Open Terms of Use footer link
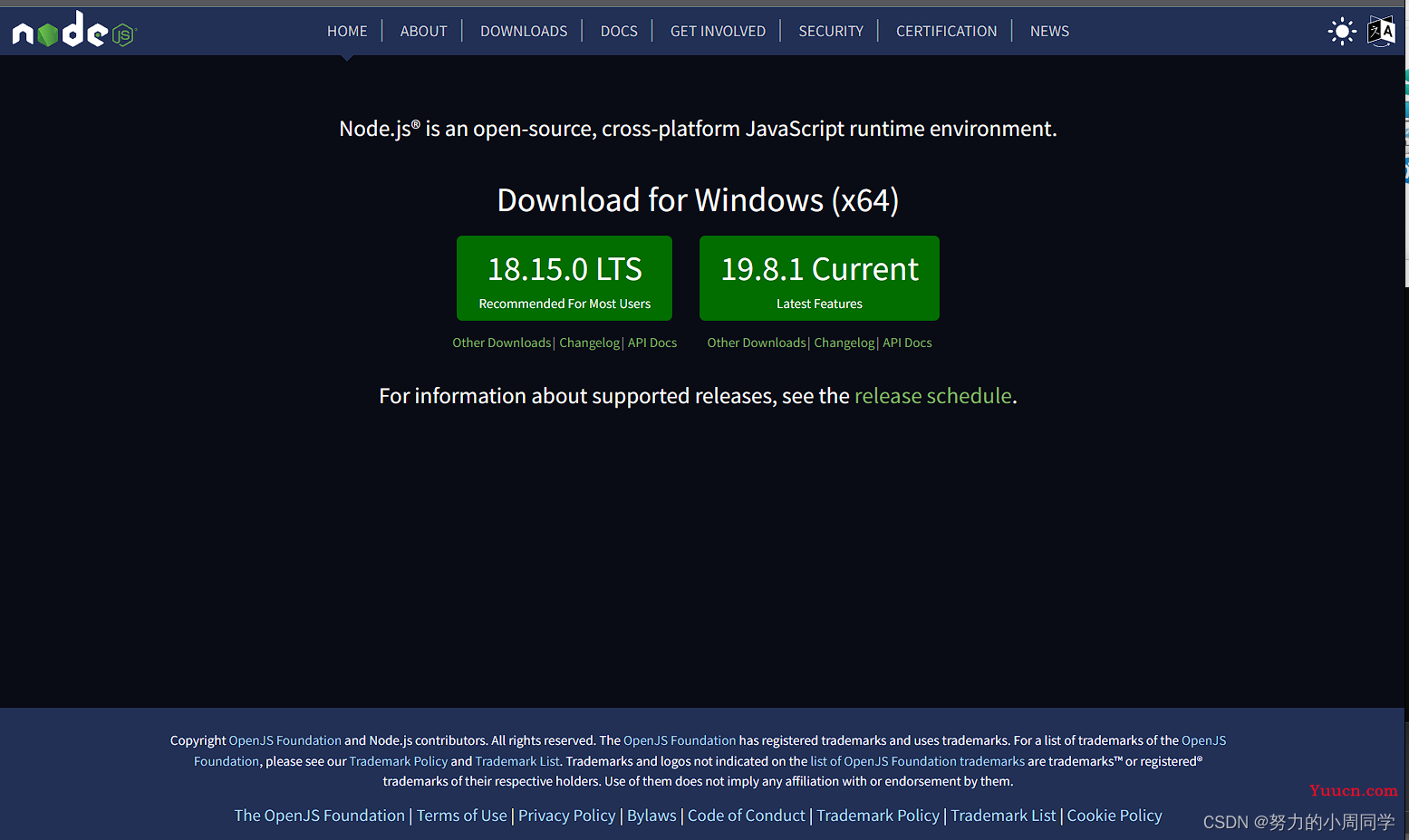The image size is (1409, 840). tap(462, 816)
